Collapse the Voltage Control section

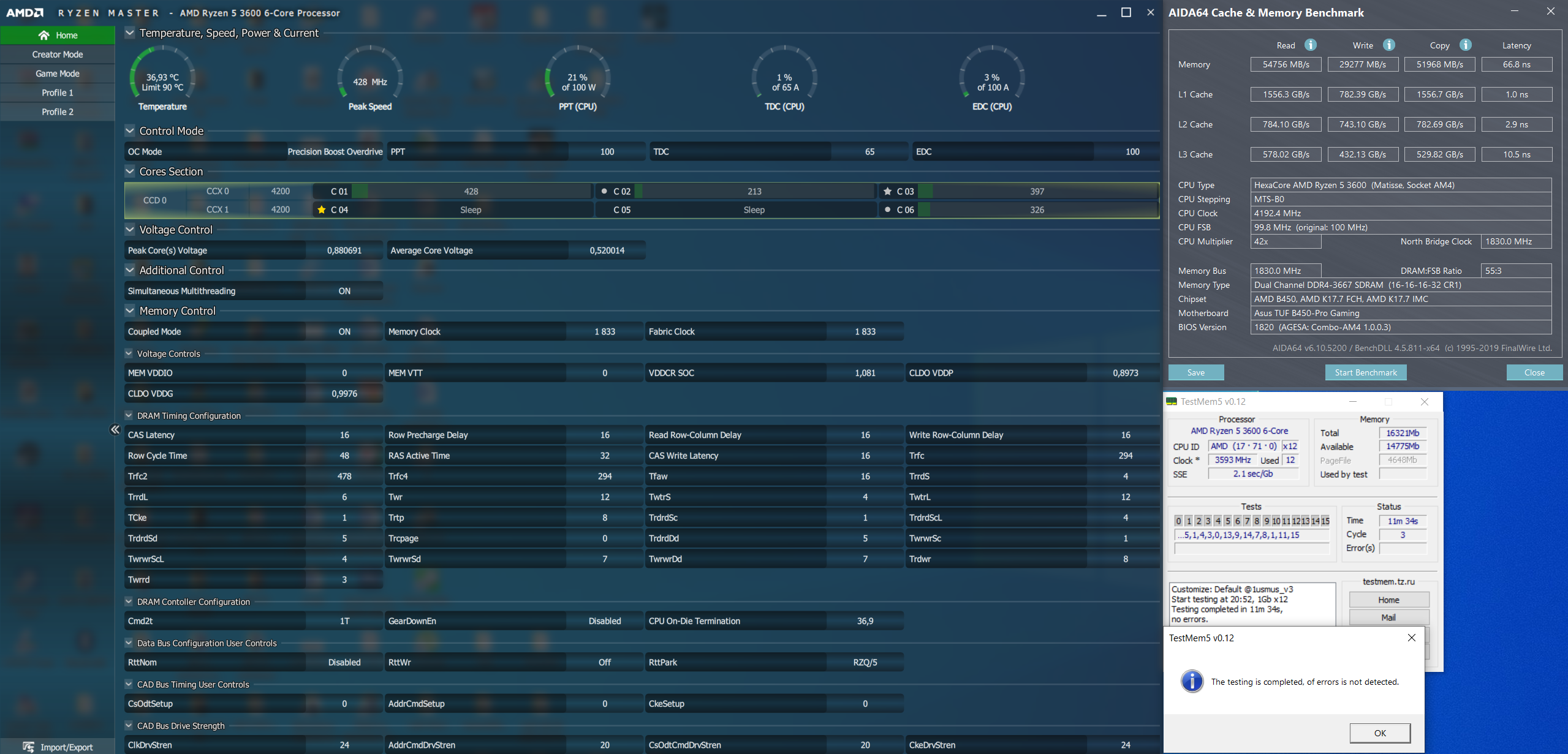click(x=130, y=230)
